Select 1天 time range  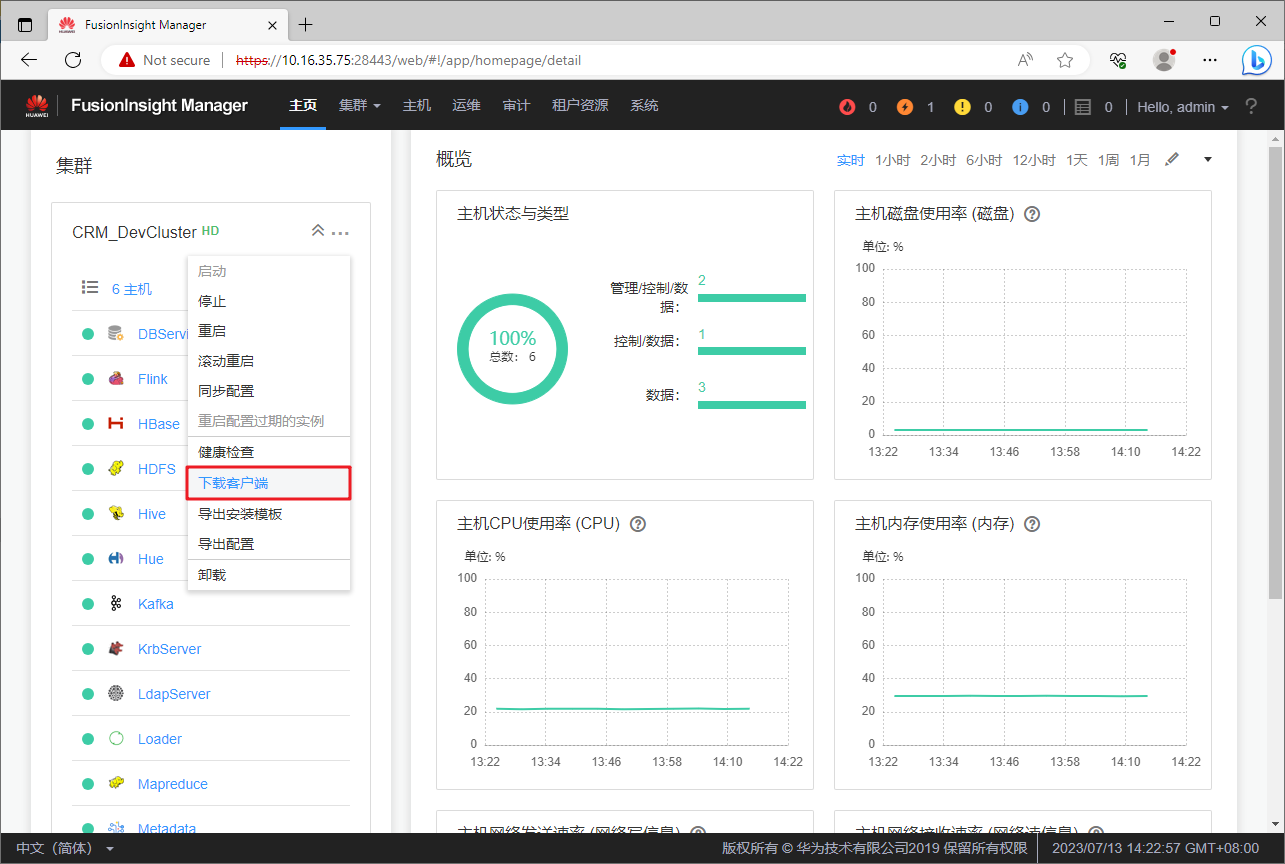(x=1076, y=160)
